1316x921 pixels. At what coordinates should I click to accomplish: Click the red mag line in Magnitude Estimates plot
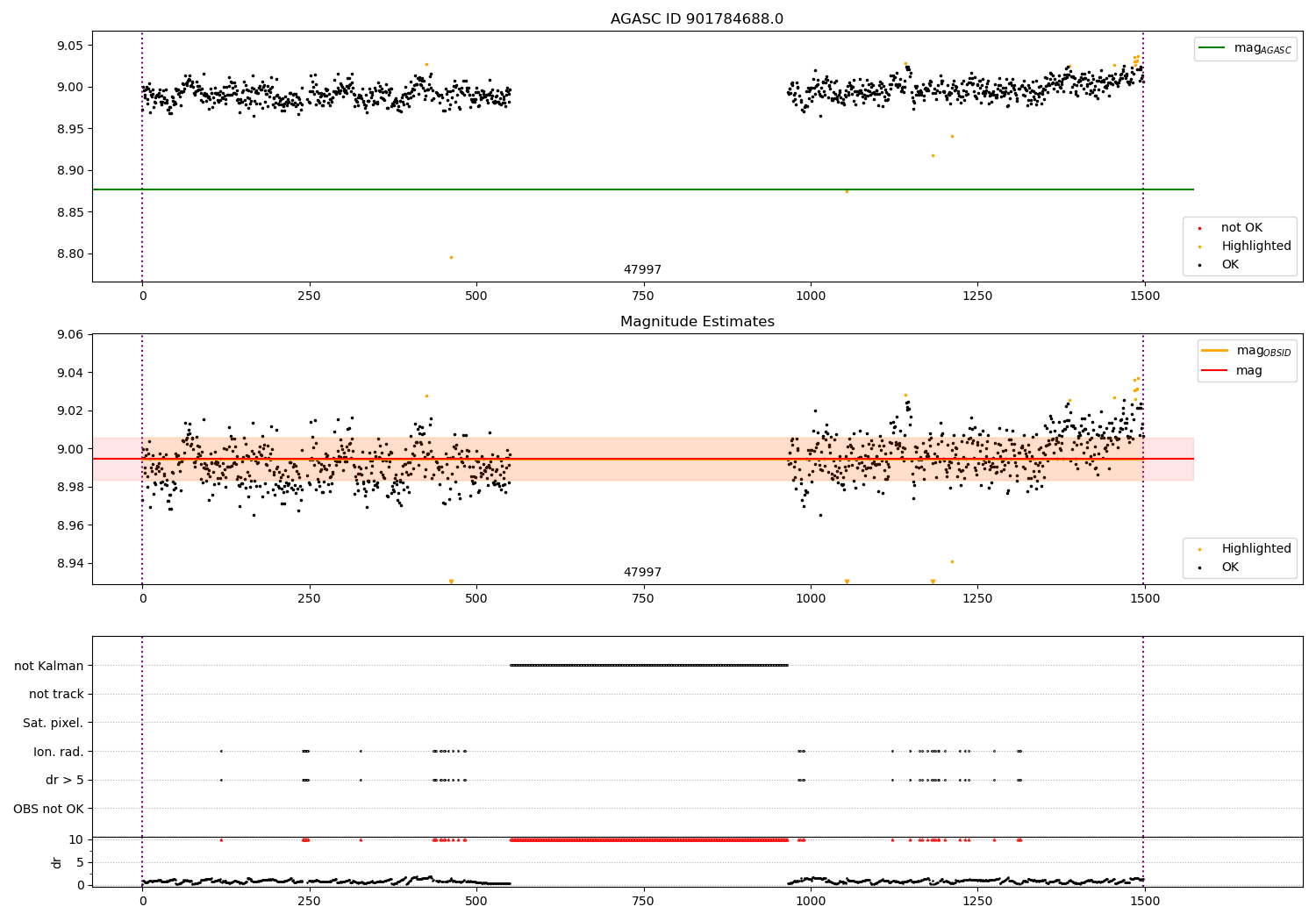(642, 459)
